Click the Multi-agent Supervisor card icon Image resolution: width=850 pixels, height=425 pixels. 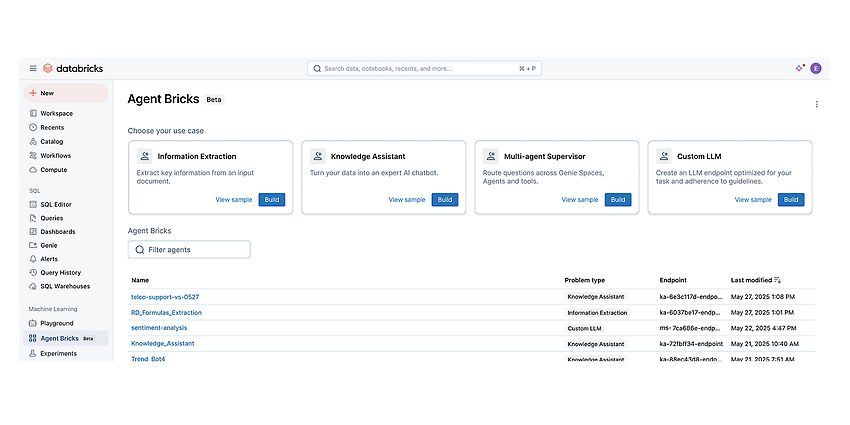(491, 156)
